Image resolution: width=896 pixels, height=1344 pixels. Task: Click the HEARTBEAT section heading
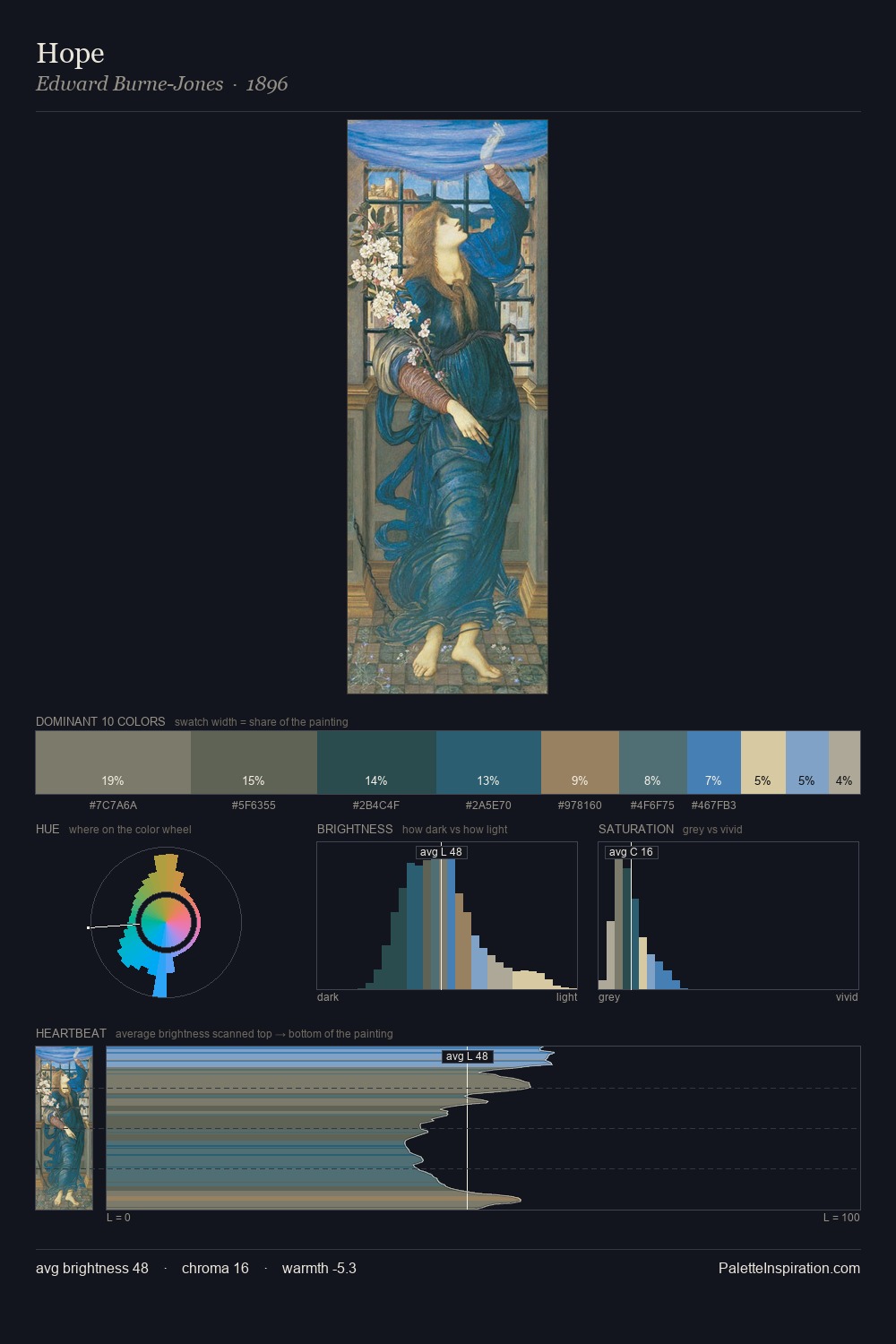click(x=71, y=1033)
